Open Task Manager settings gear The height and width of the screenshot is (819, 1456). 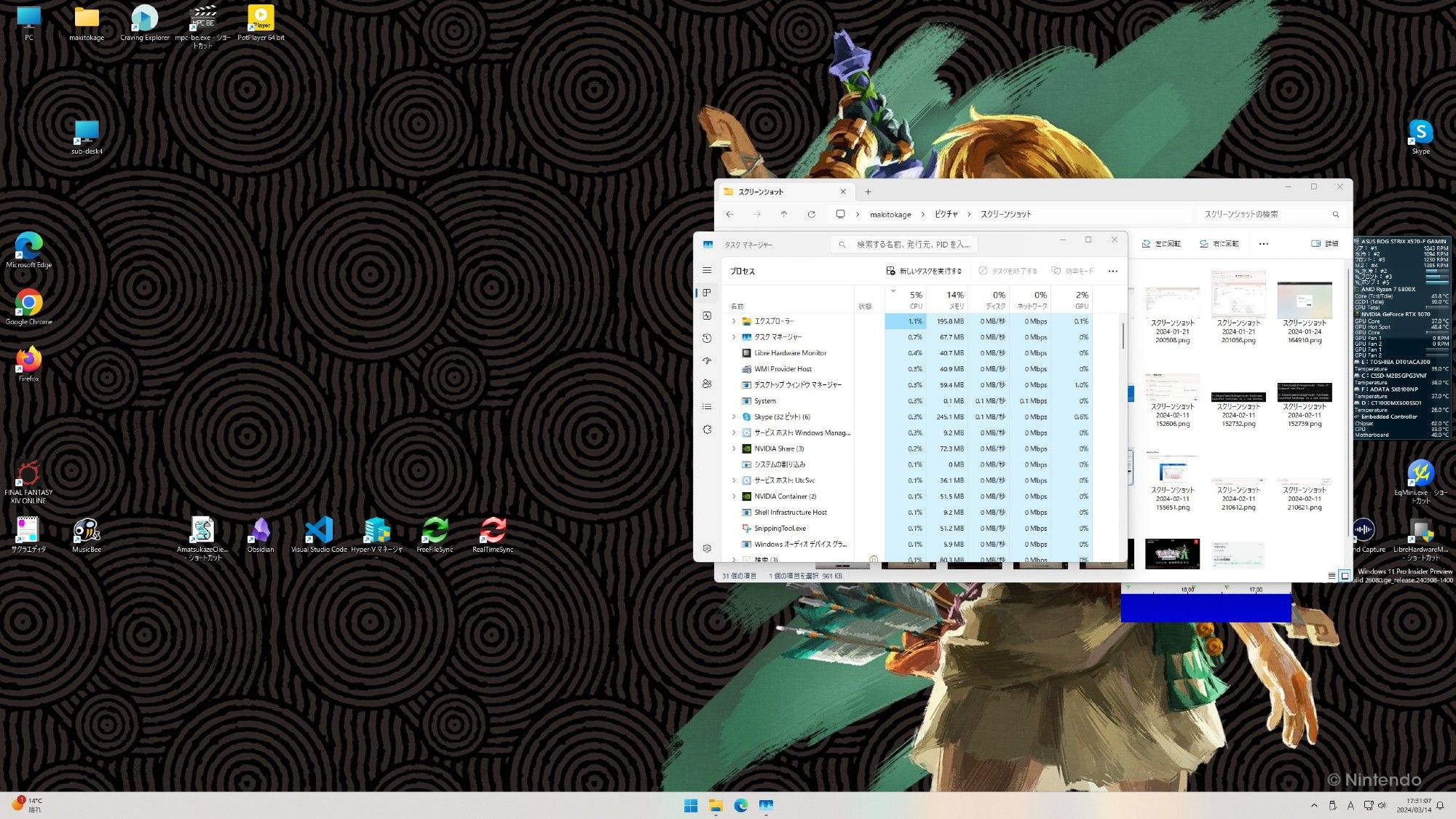point(707,548)
